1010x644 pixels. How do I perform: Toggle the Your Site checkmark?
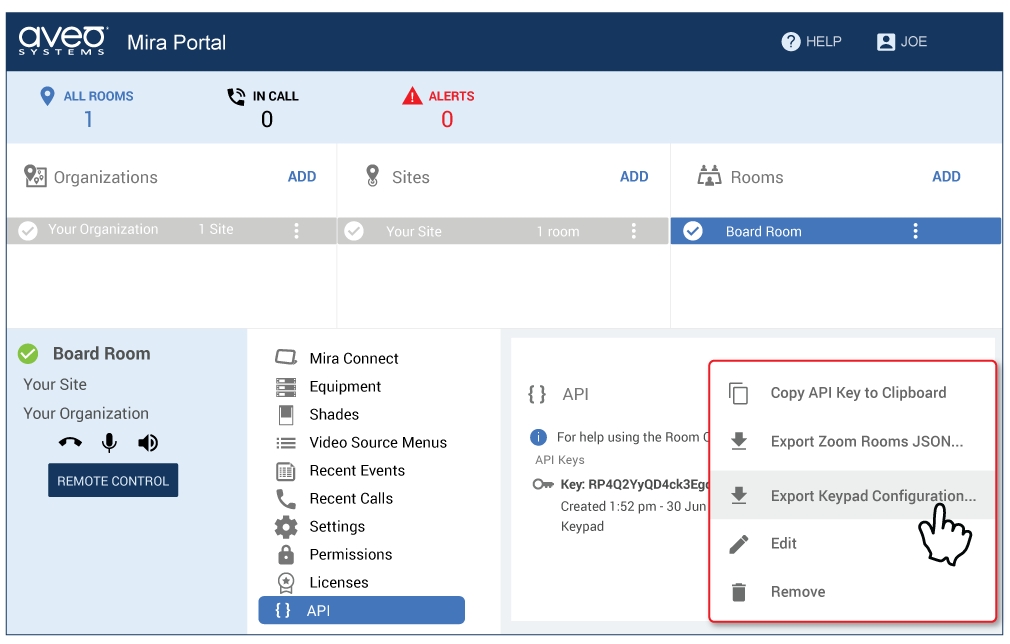coord(354,231)
